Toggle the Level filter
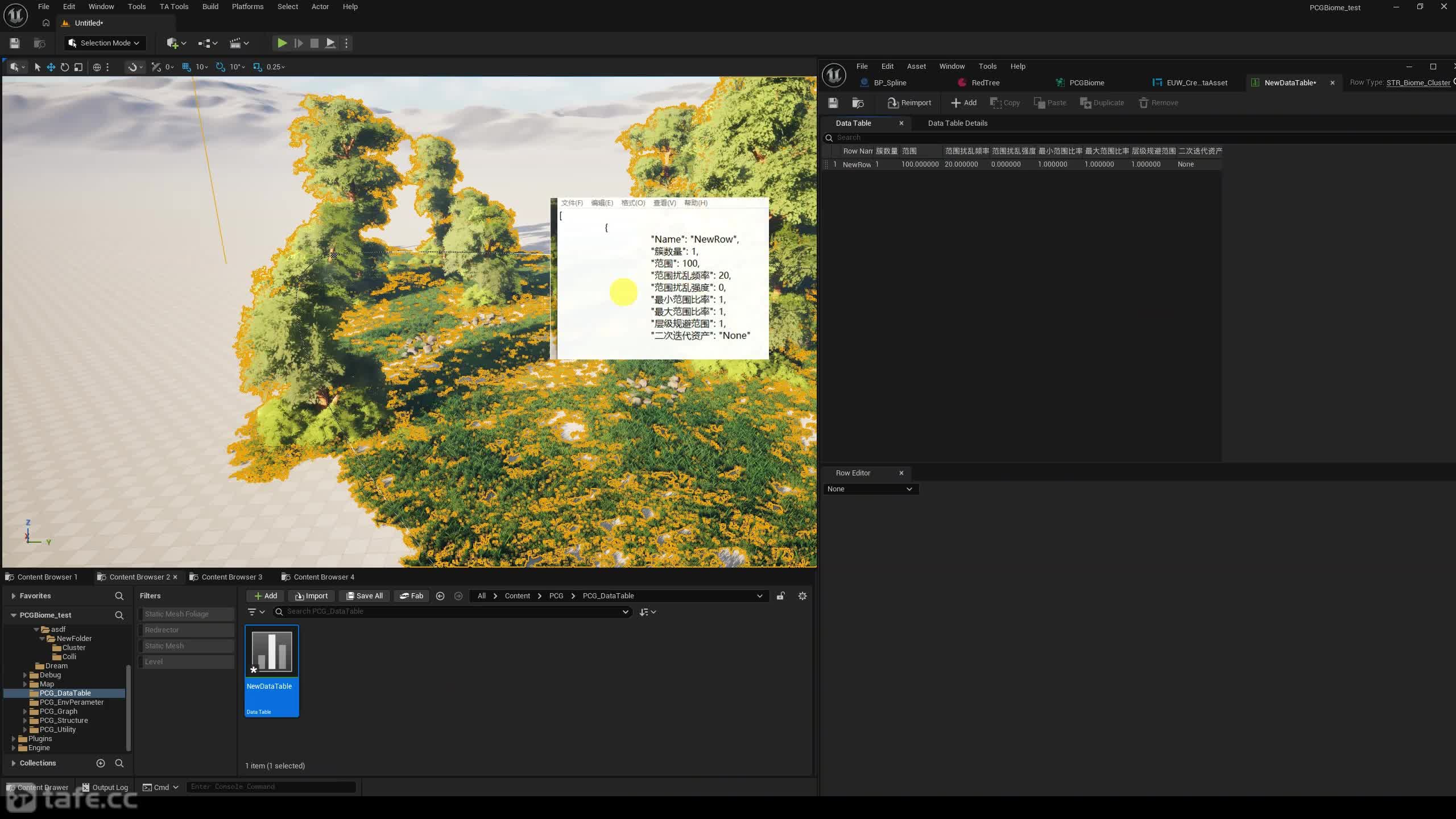This screenshot has height=819, width=1456. pos(186,662)
